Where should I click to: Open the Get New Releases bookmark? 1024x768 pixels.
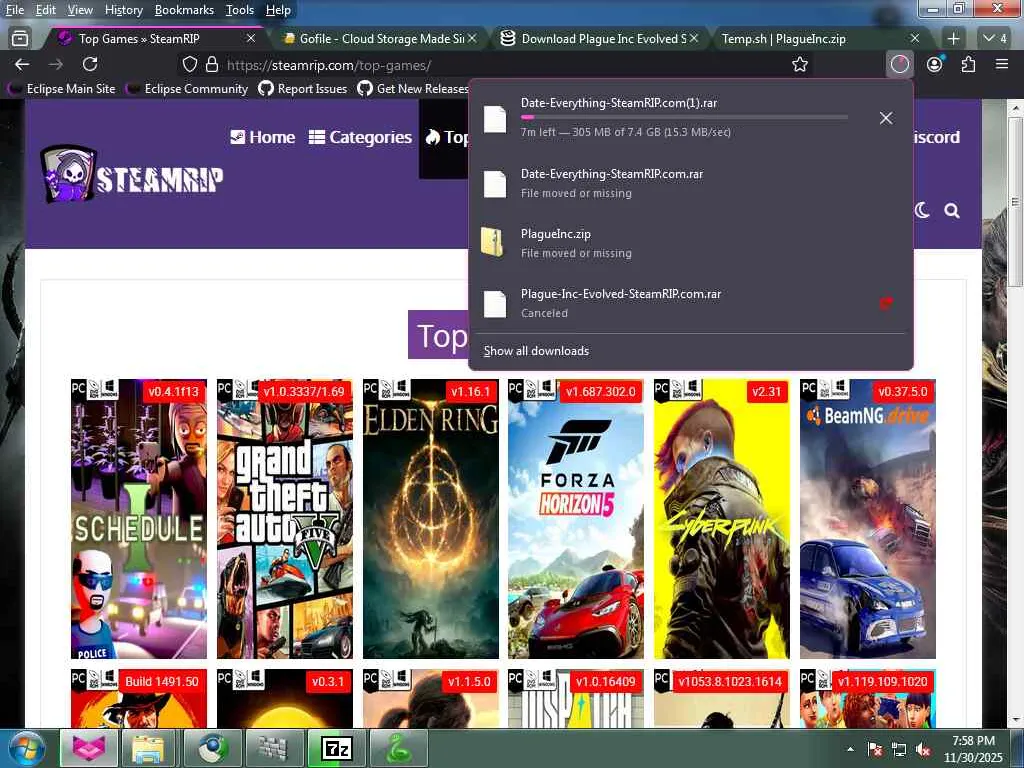point(413,88)
